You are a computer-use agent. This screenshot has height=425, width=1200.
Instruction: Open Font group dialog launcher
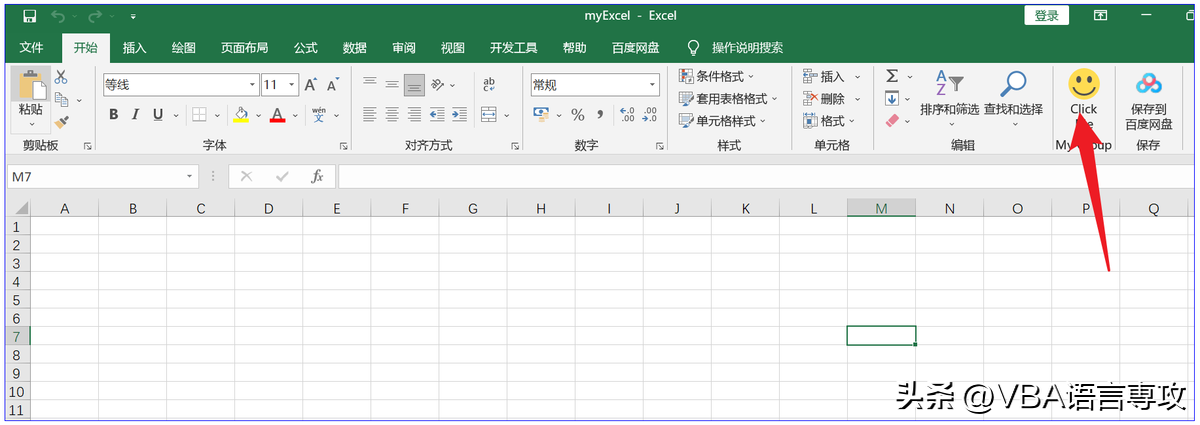tap(345, 146)
